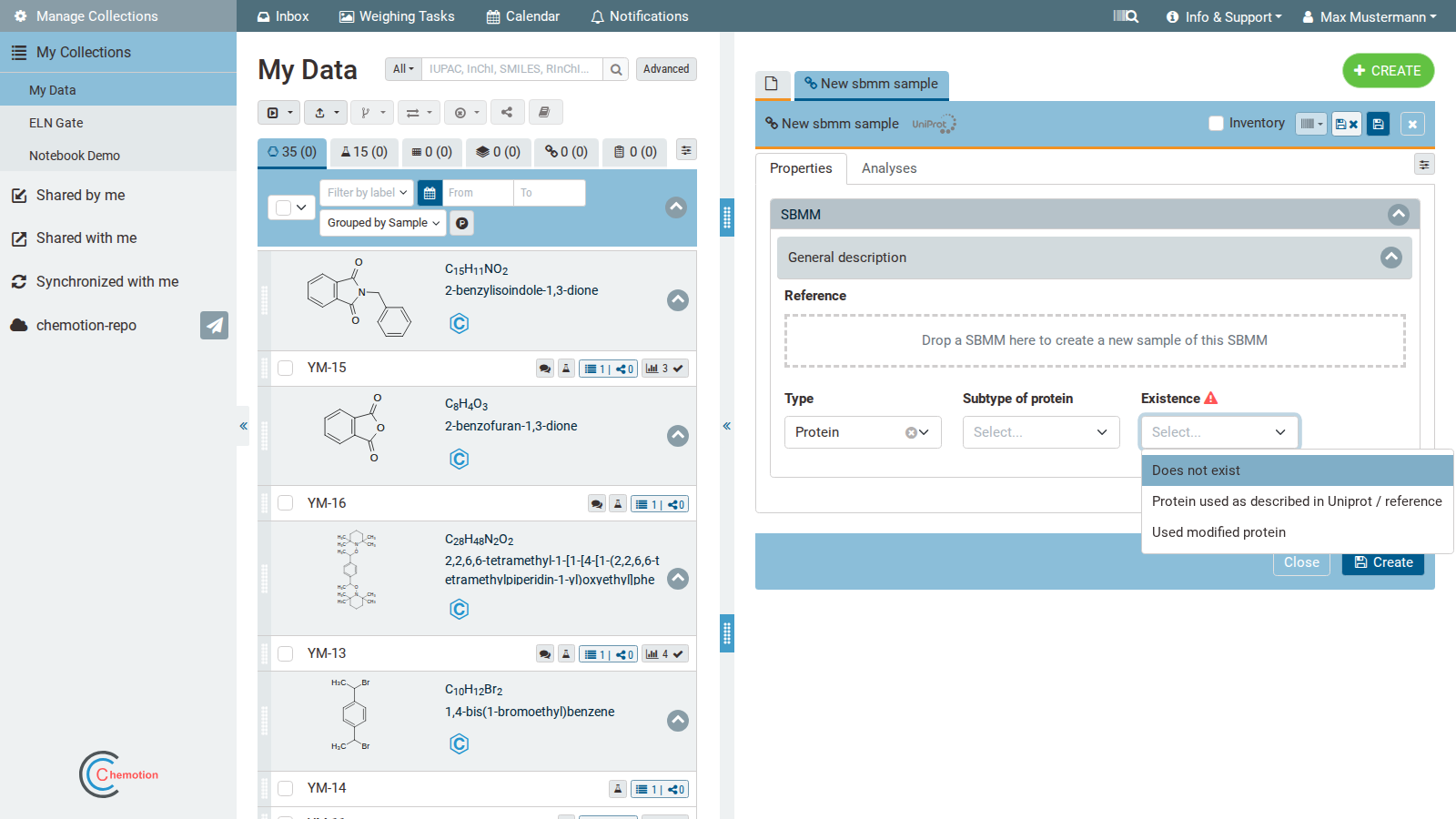
Task: Click the save icon in sample header
Action: 1378,124
